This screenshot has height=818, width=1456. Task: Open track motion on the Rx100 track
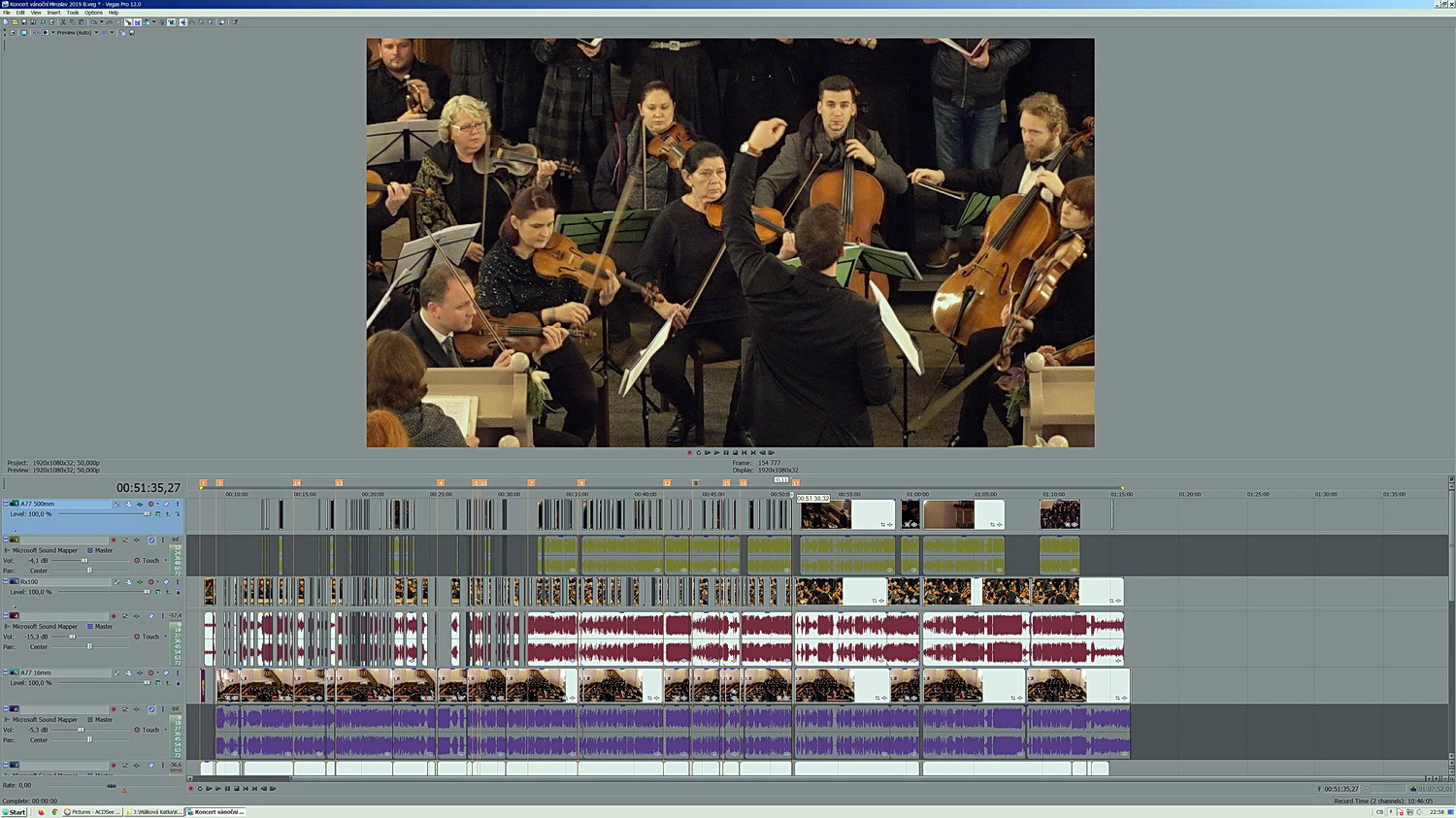tap(116, 582)
